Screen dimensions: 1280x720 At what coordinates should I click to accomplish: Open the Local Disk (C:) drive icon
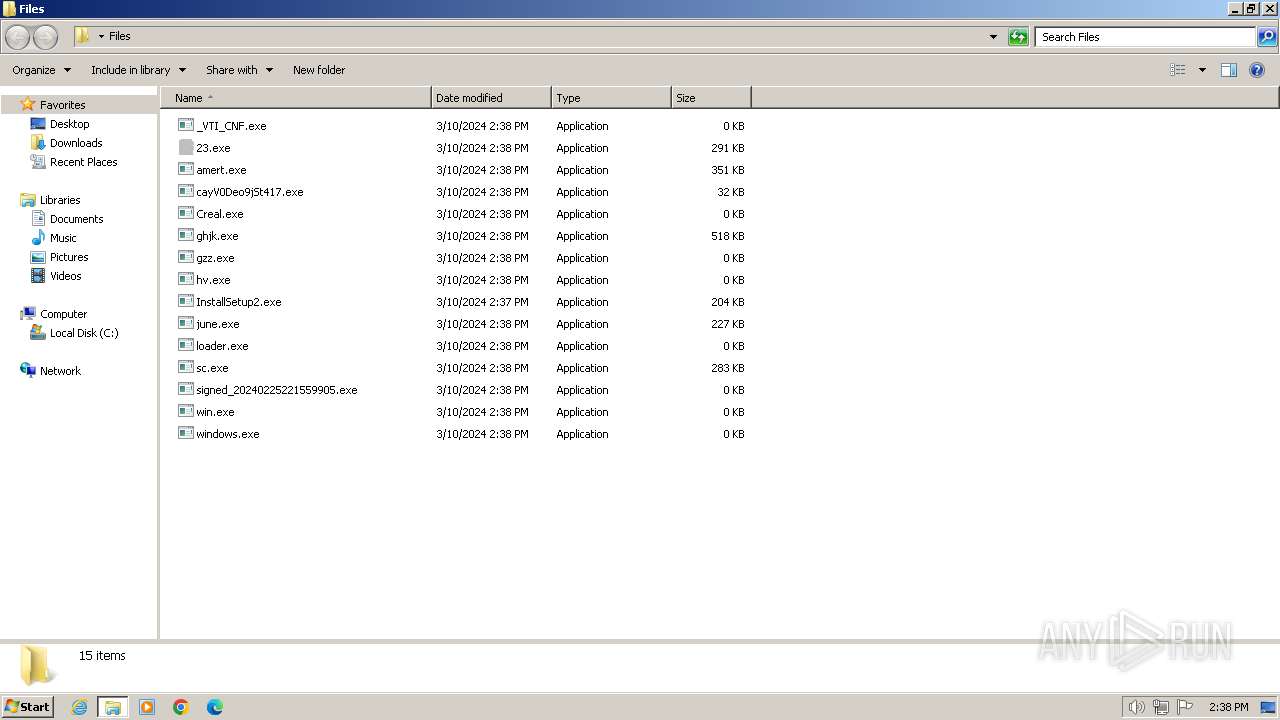click(x=38, y=333)
